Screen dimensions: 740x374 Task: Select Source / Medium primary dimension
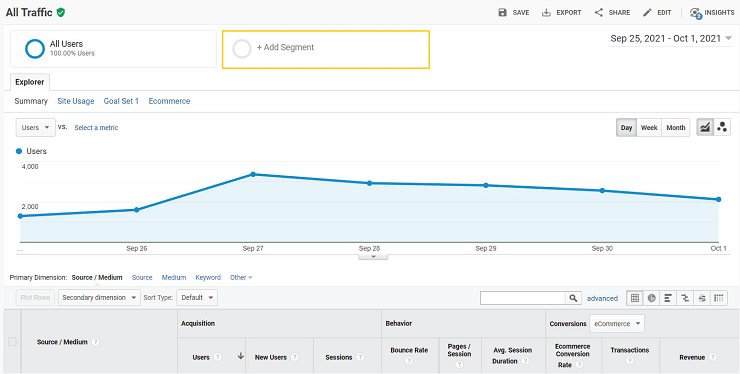pyautogui.click(x=97, y=278)
